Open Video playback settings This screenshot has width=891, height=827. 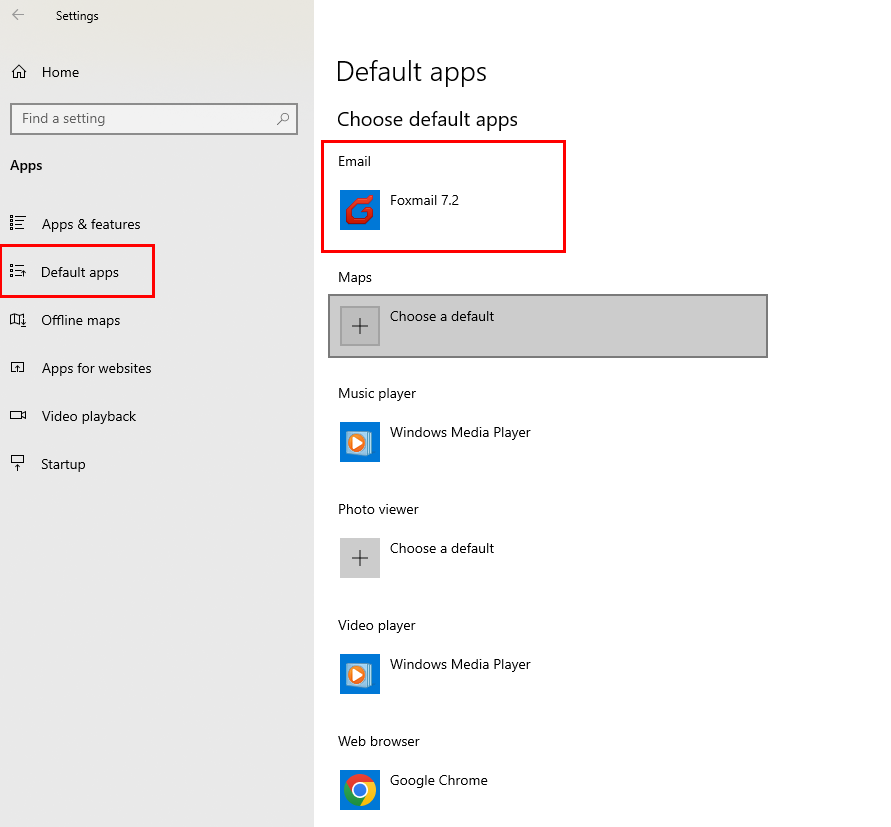[89, 416]
